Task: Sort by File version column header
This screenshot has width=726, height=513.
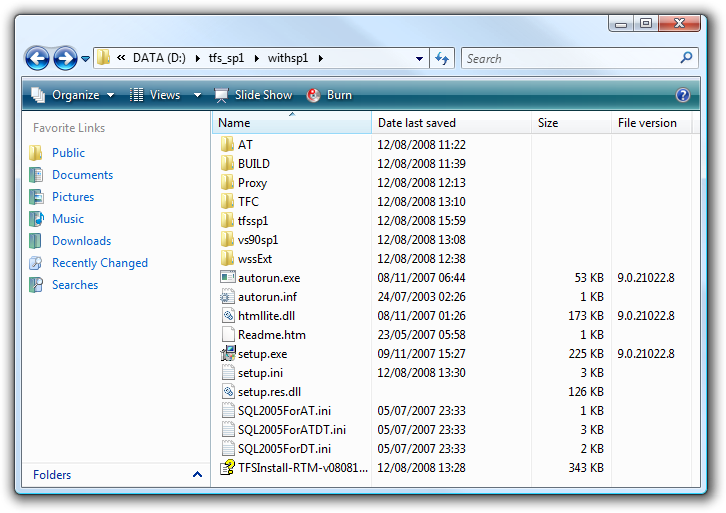Action: [x=651, y=123]
